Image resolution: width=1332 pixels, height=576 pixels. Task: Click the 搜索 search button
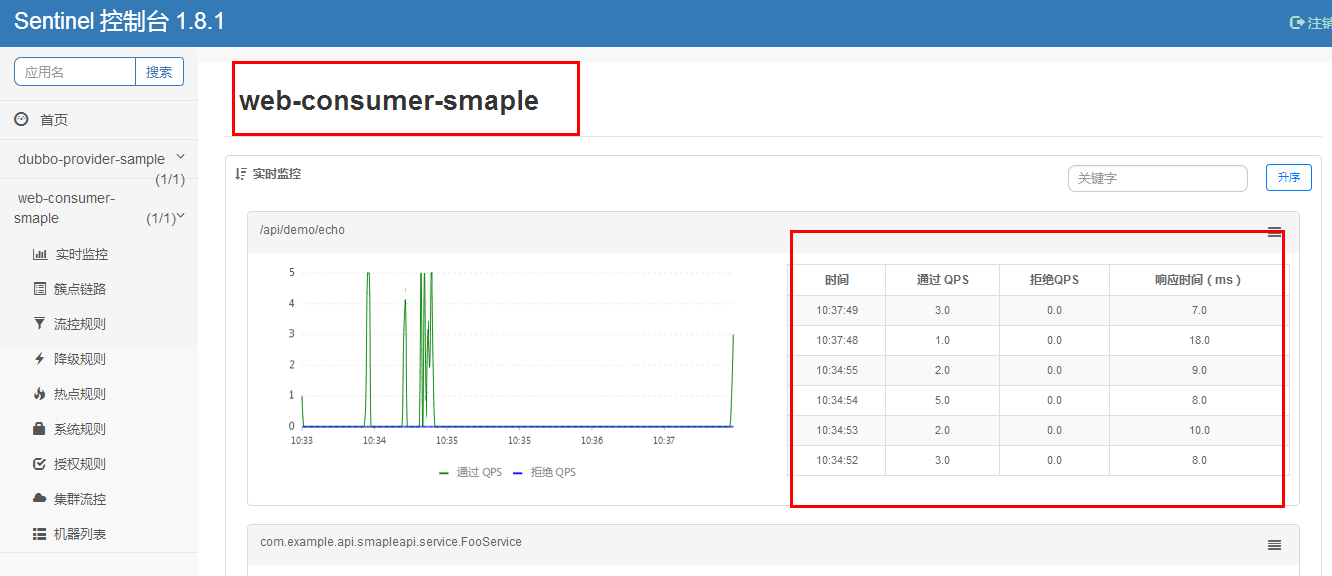coord(159,72)
